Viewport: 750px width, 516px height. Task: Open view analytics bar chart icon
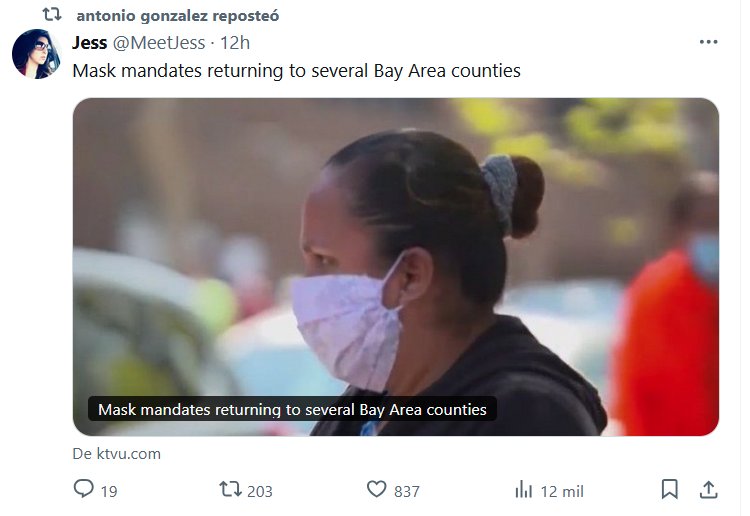[x=524, y=490]
